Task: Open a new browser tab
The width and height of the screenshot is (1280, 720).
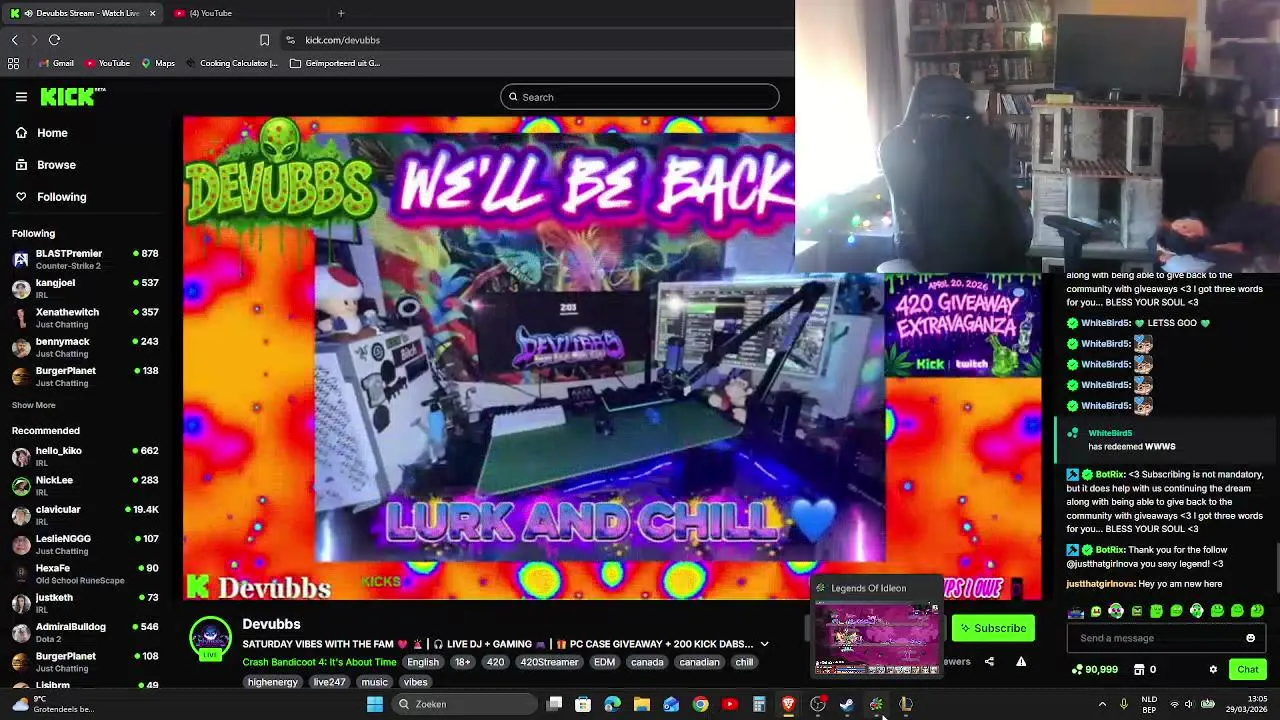Action: pos(341,13)
